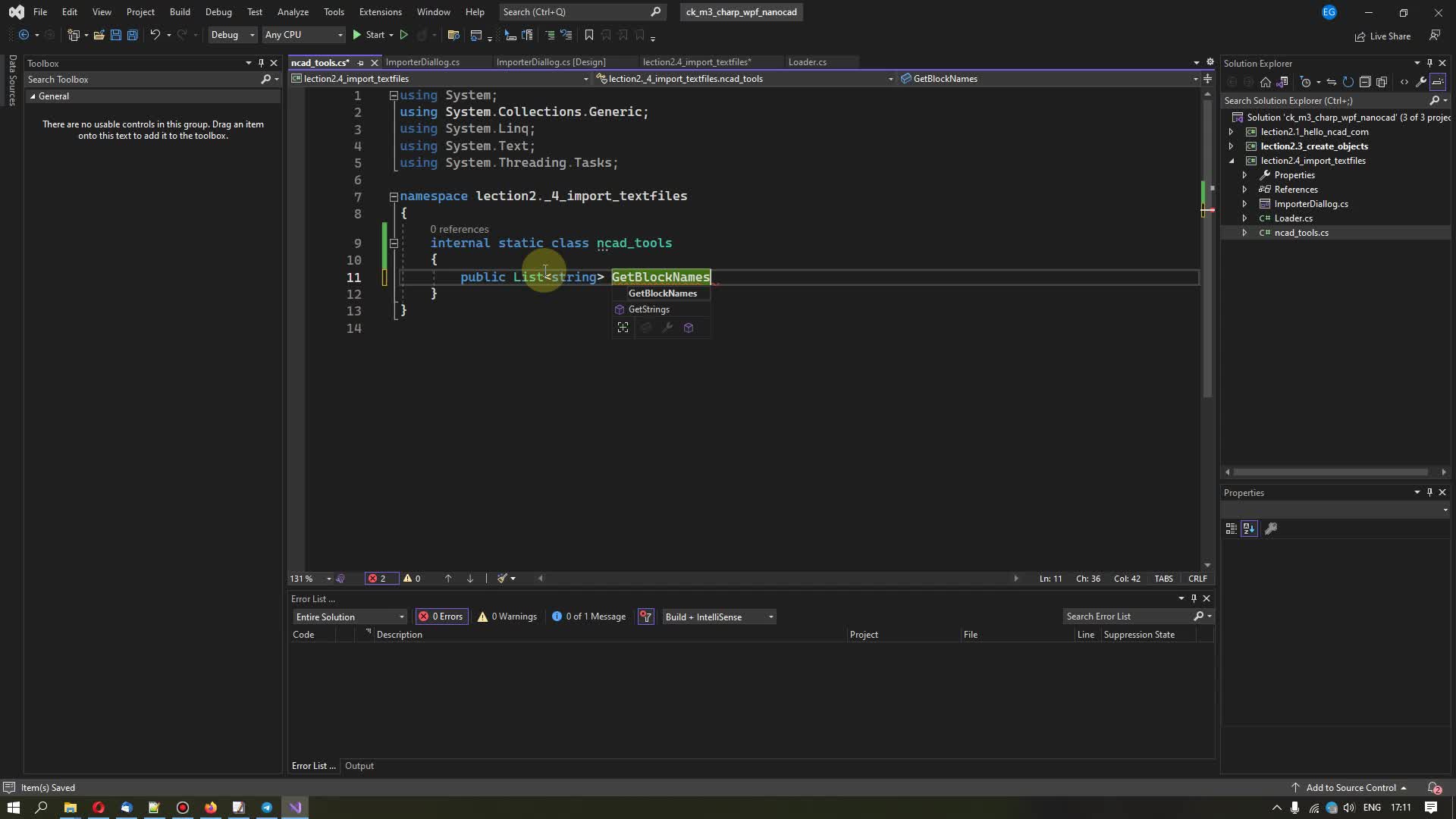Click the Save button in the toolbar
Viewport: 1456px width, 819px height.
point(115,35)
